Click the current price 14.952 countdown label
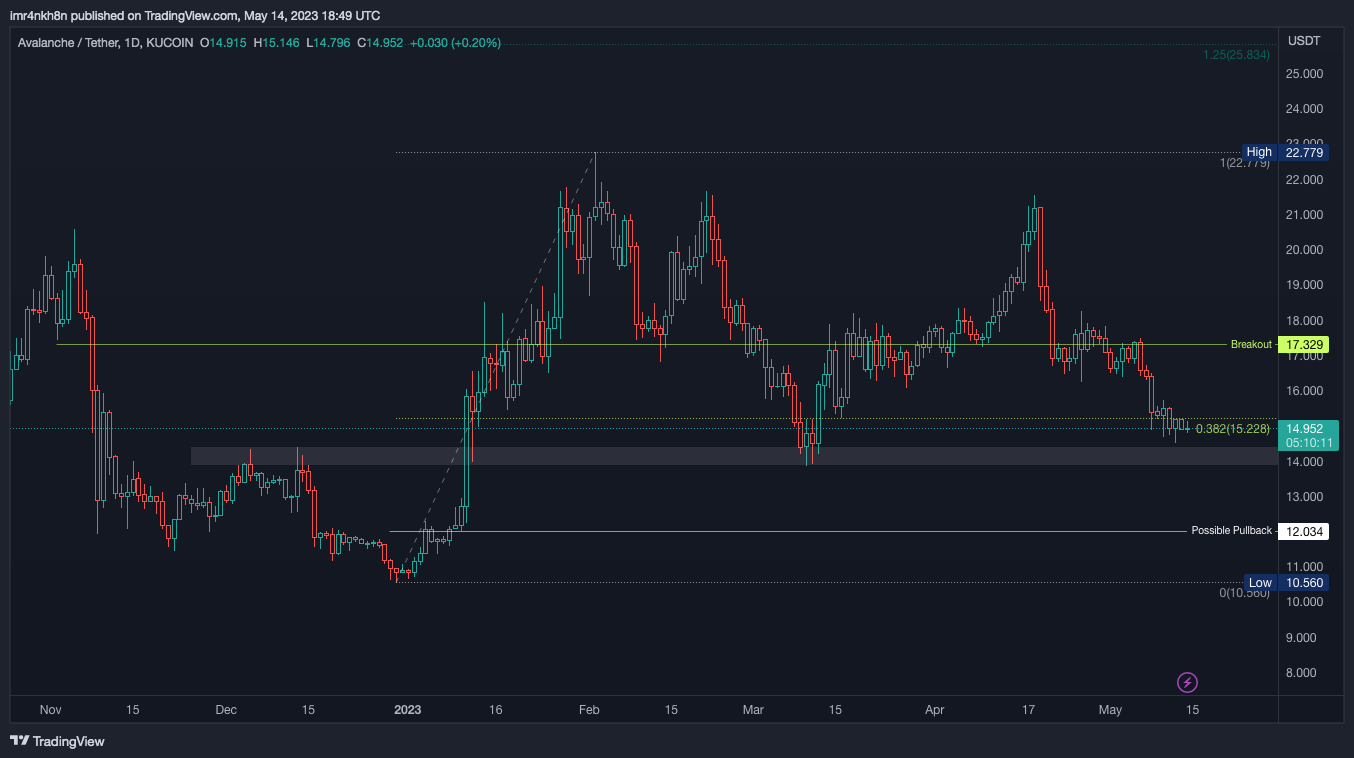Viewport: 1354px width, 758px height. click(1306, 435)
